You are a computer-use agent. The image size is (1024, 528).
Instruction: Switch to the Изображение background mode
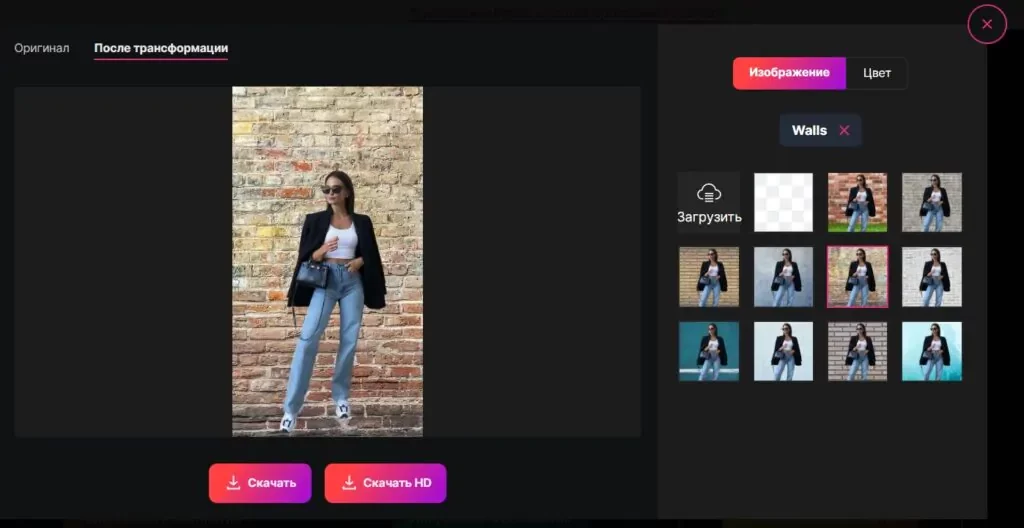click(789, 73)
